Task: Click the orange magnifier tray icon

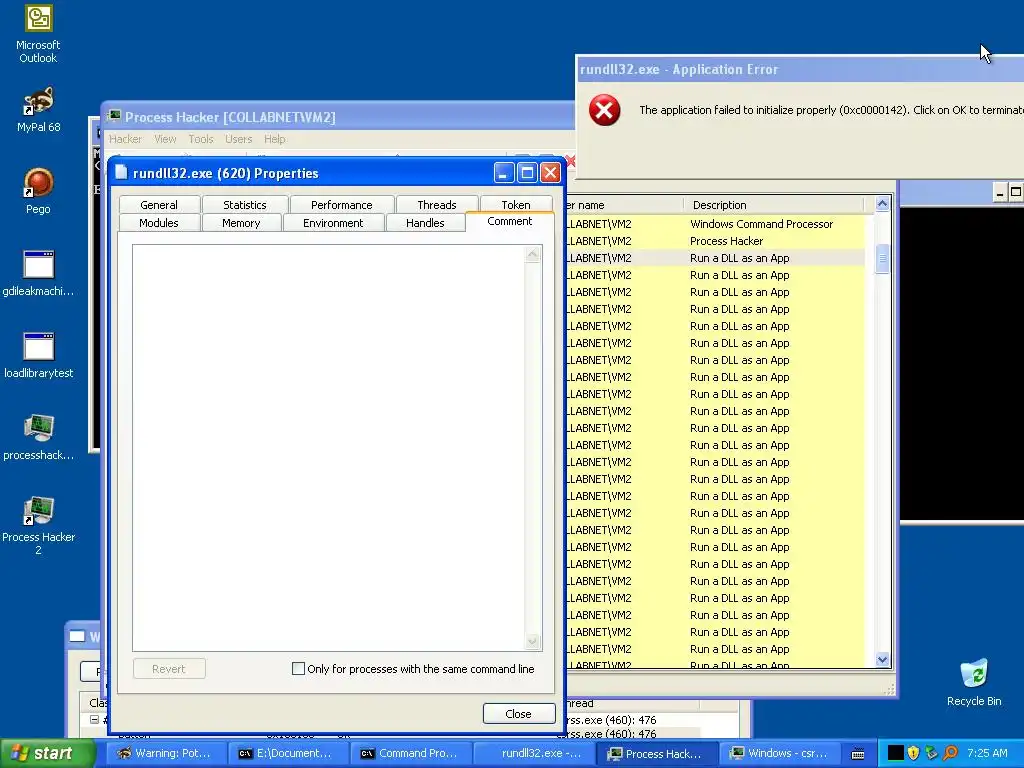Action: [x=950, y=753]
